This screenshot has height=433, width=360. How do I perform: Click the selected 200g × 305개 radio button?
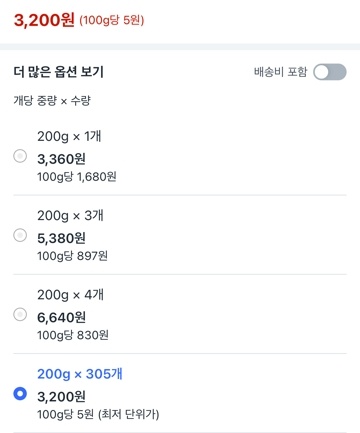(20, 394)
